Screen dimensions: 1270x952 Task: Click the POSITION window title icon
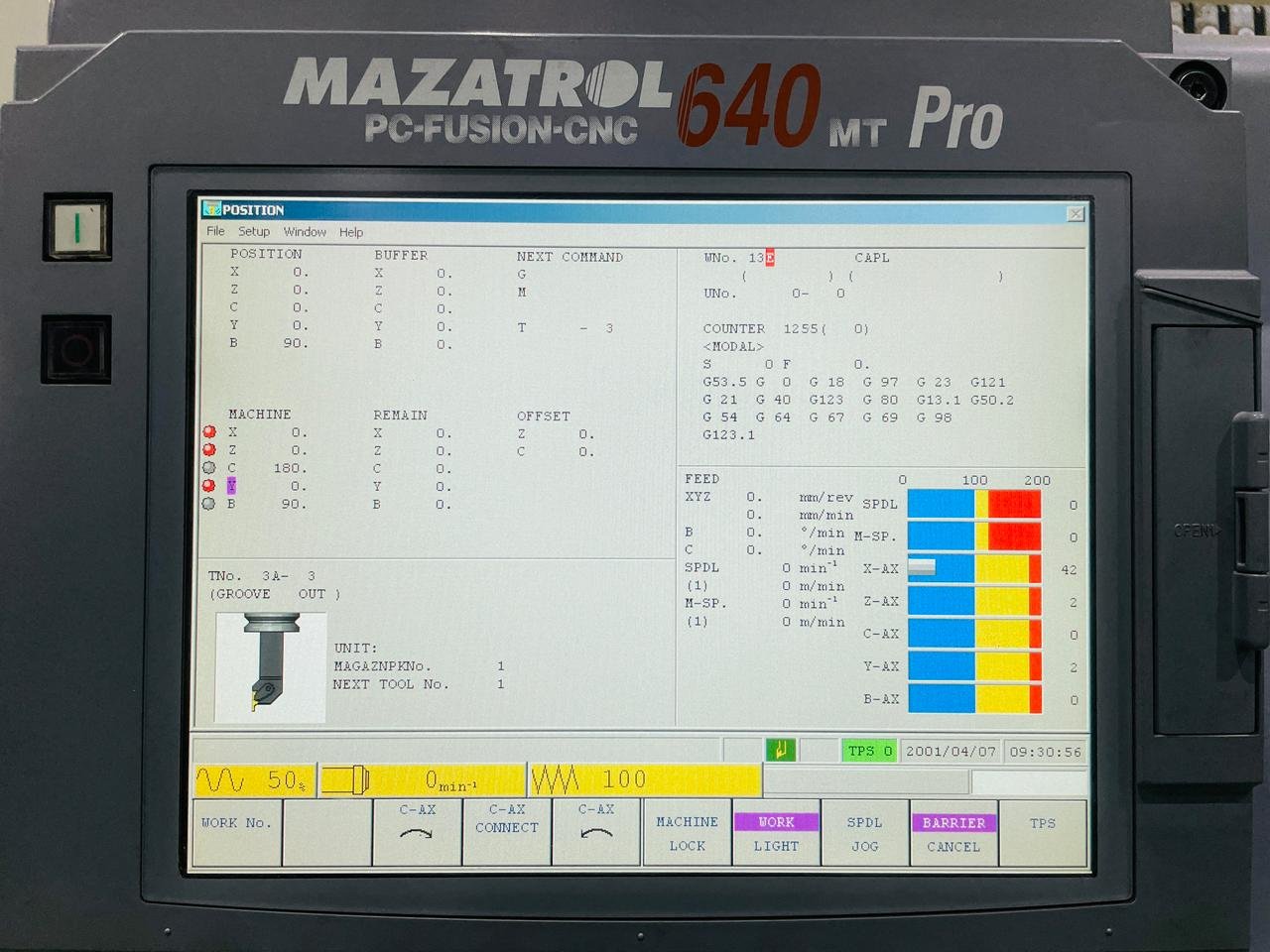point(211,210)
